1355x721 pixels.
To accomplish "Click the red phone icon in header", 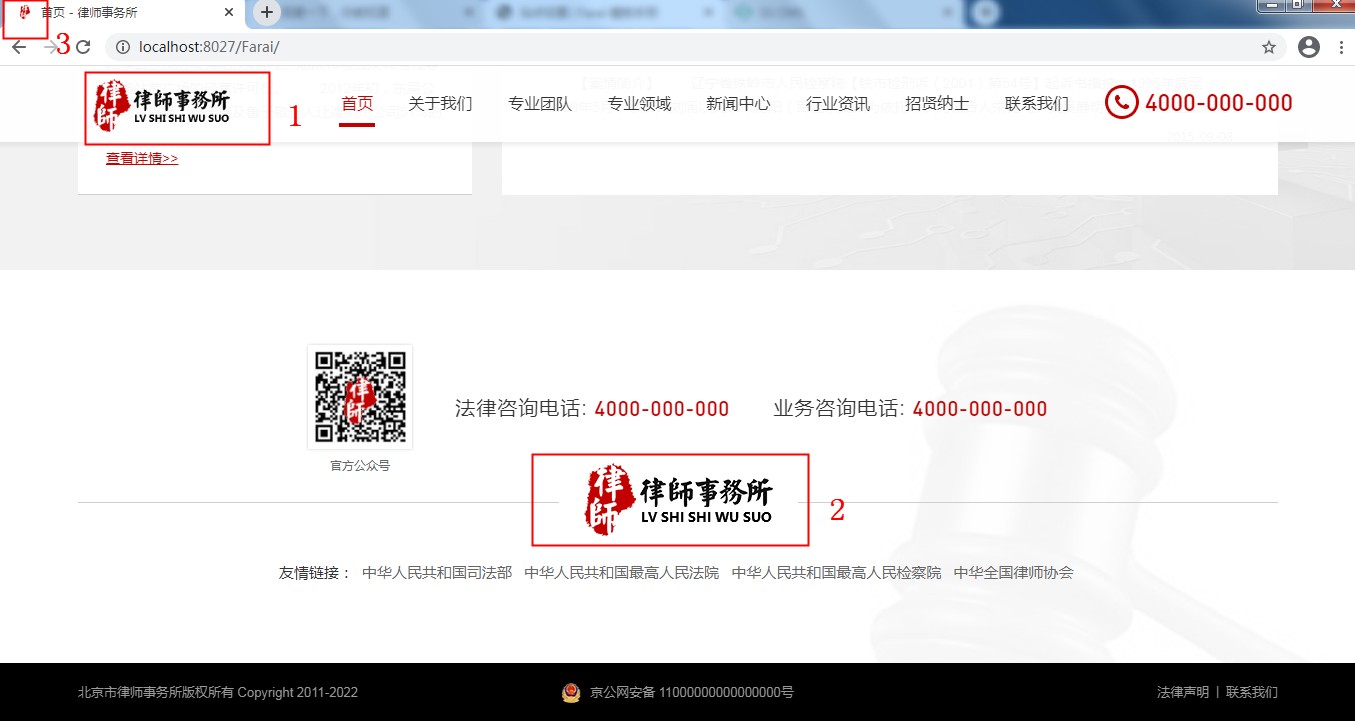I will point(1121,102).
